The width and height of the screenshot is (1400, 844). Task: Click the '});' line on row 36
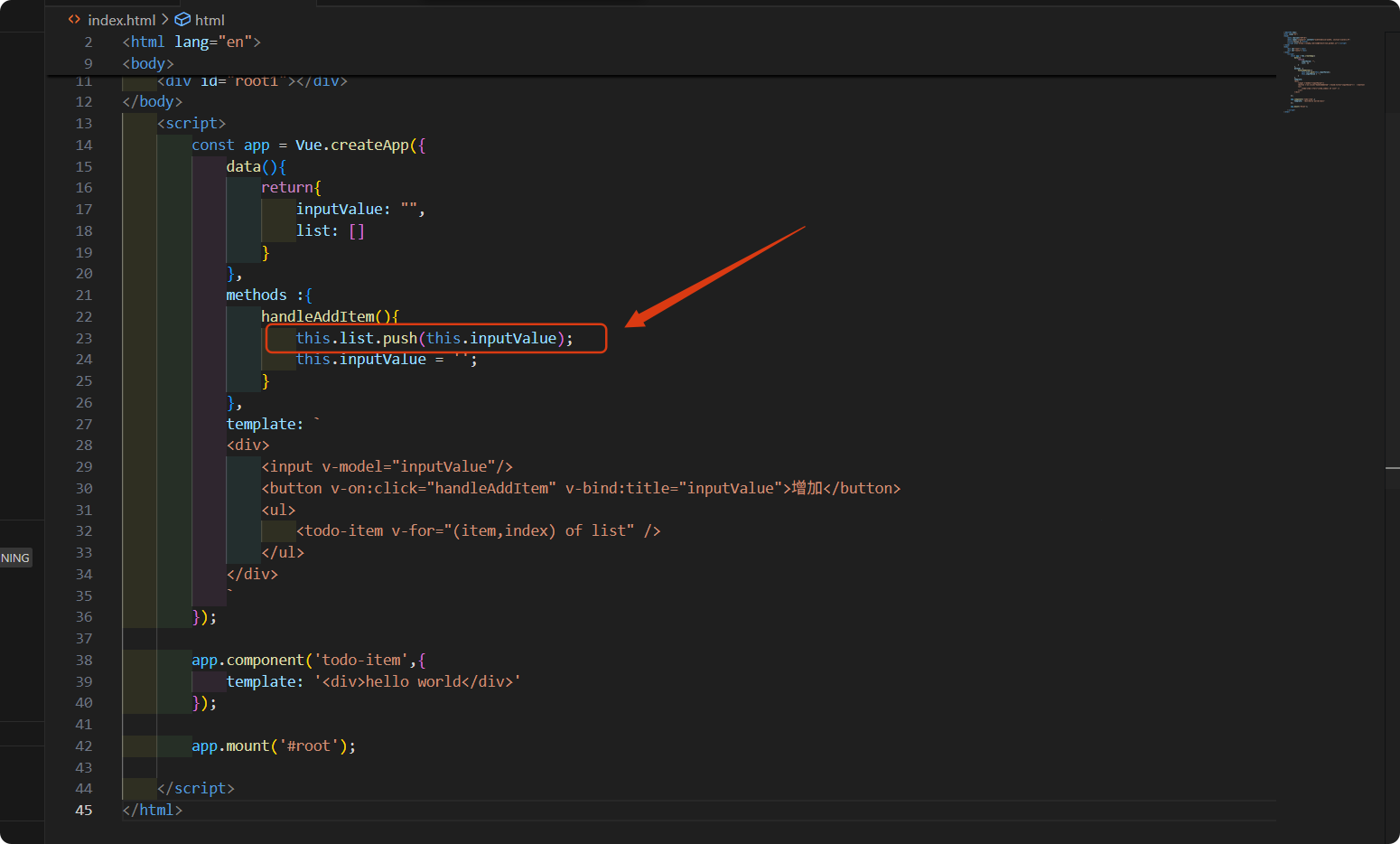(204, 616)
